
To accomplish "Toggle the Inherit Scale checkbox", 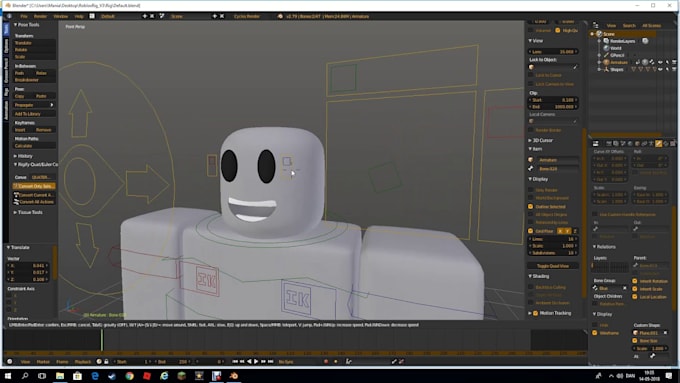I will pos(634,289).
